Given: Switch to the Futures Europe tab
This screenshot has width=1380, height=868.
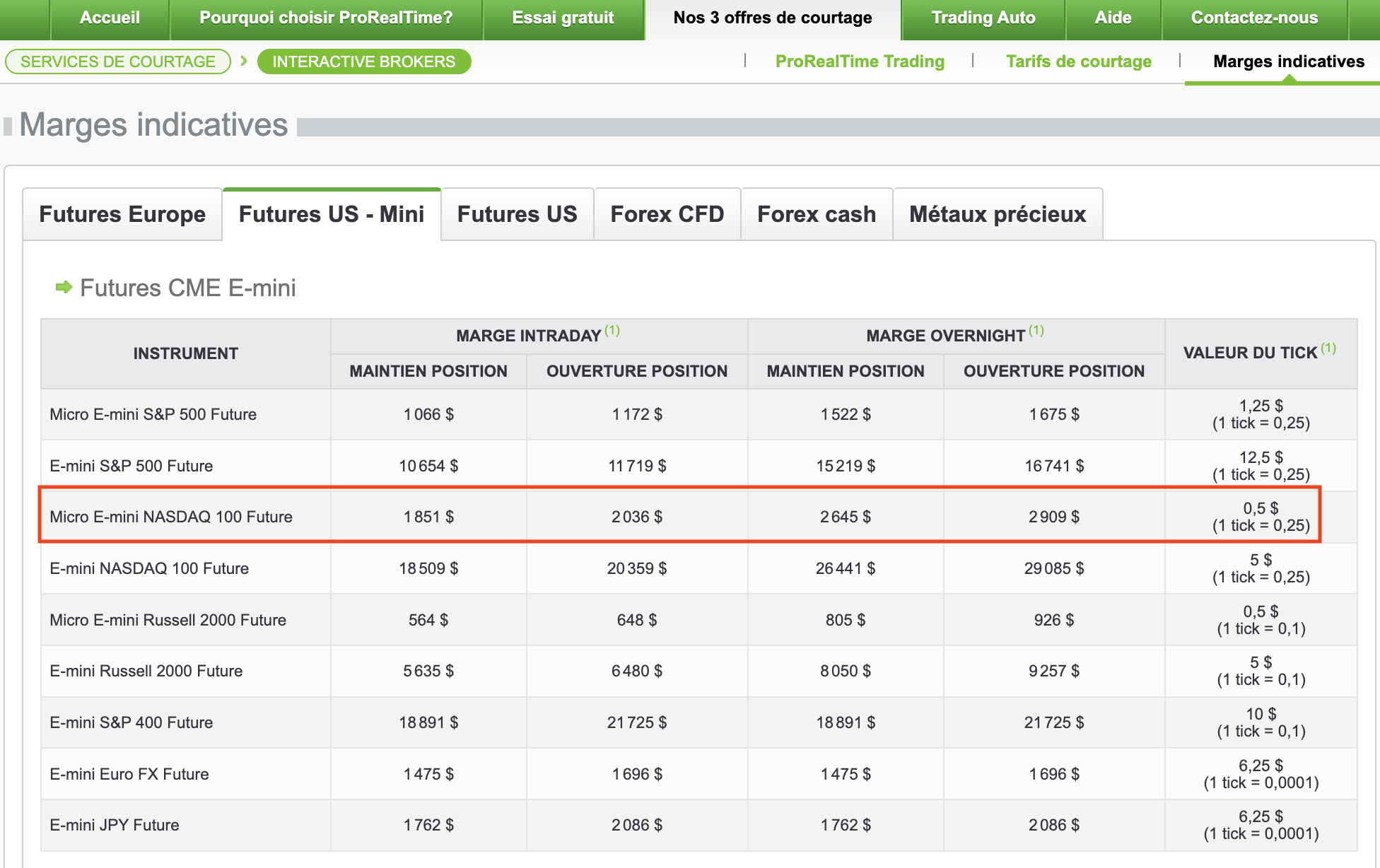Looking at the screenshot, I should coord(122,214).
